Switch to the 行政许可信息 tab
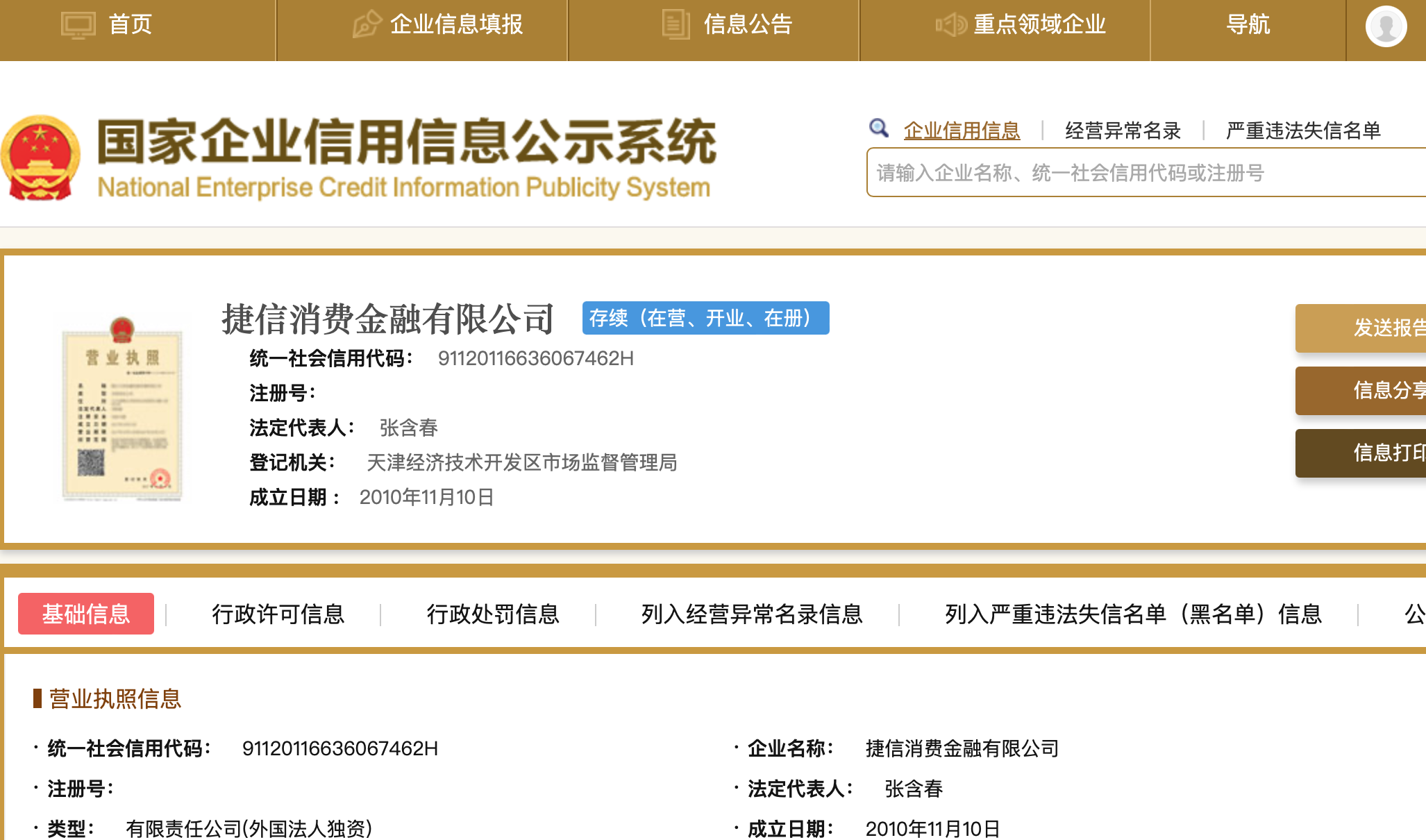1426x840 pixels. (x=278, y=614)
